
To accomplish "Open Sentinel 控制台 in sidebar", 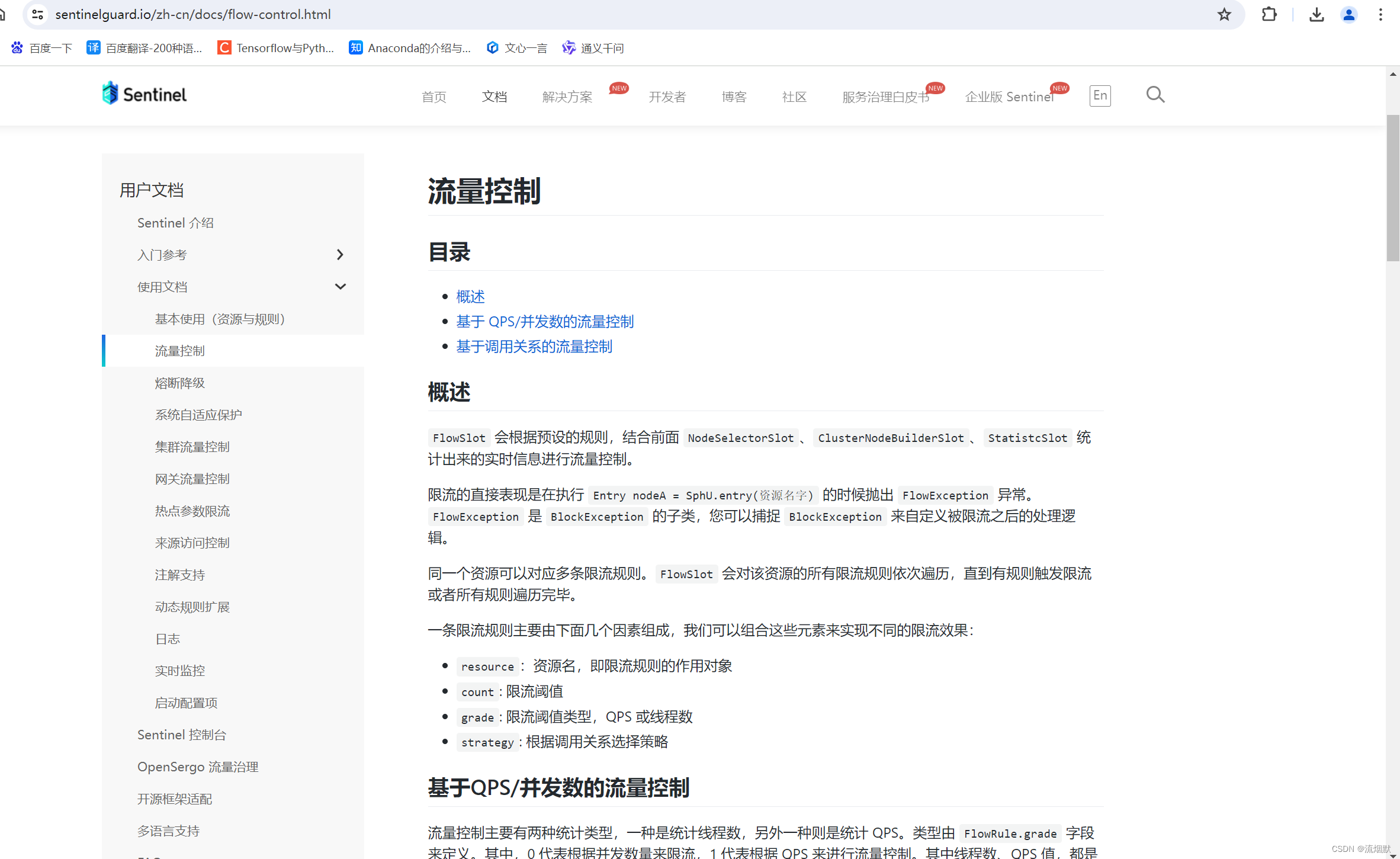I will [182, 735].
